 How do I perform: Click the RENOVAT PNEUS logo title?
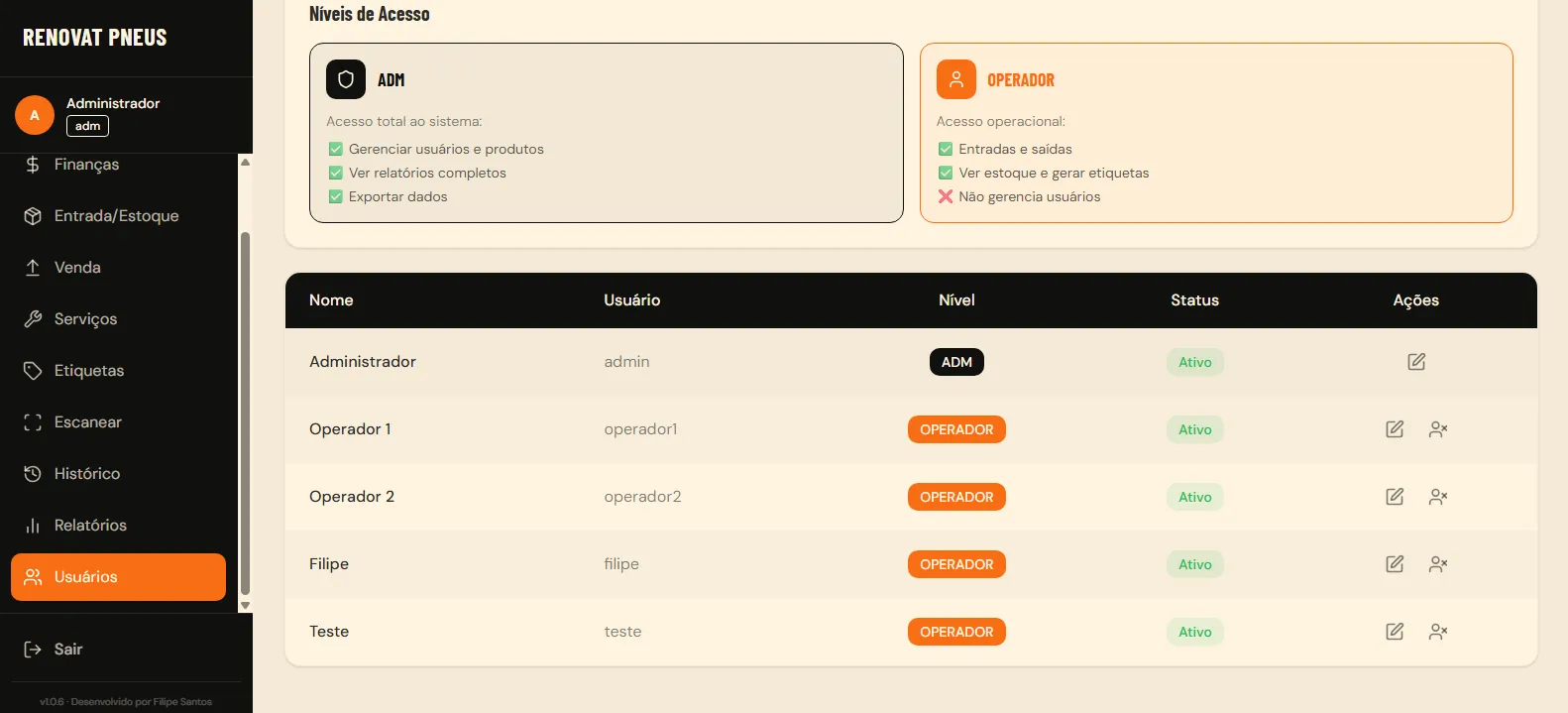pyautogui.click(x=95, y=38)
